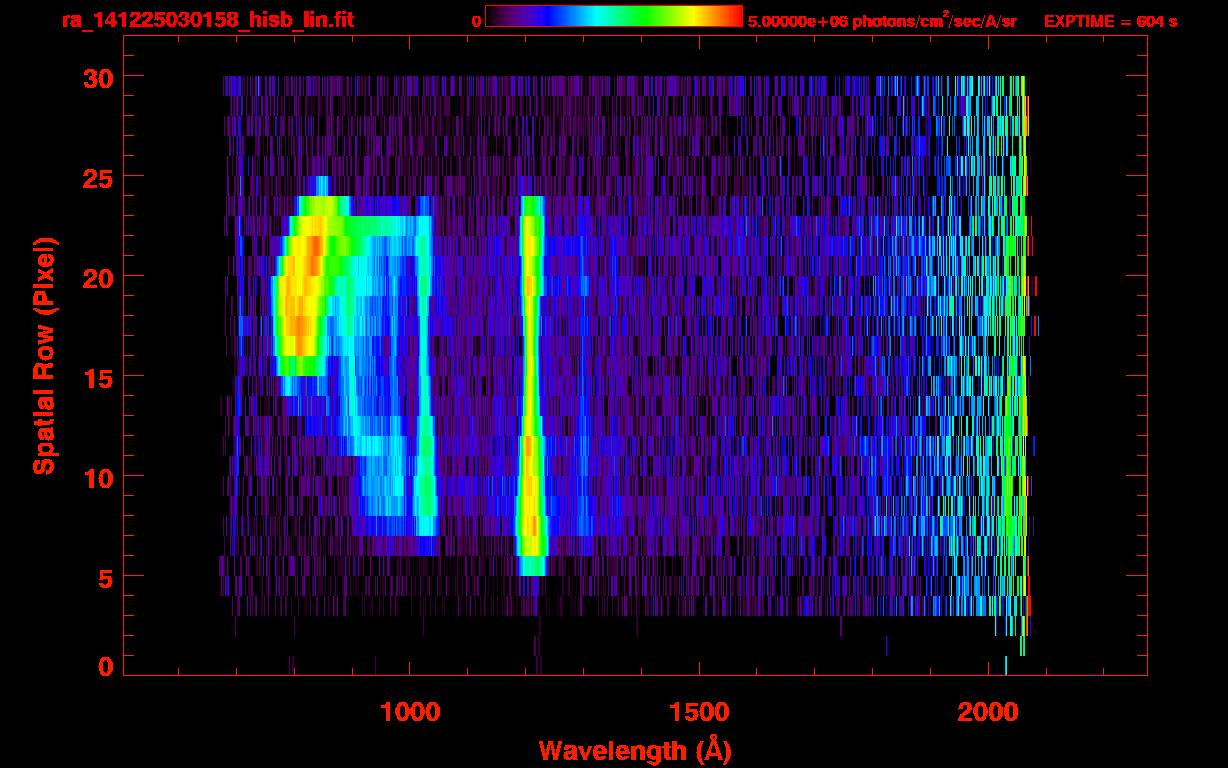Select the 5.00000e+06 photons/cm²/sec/A/sr label
The image size is (1228, 768).
tap(881, 20)
